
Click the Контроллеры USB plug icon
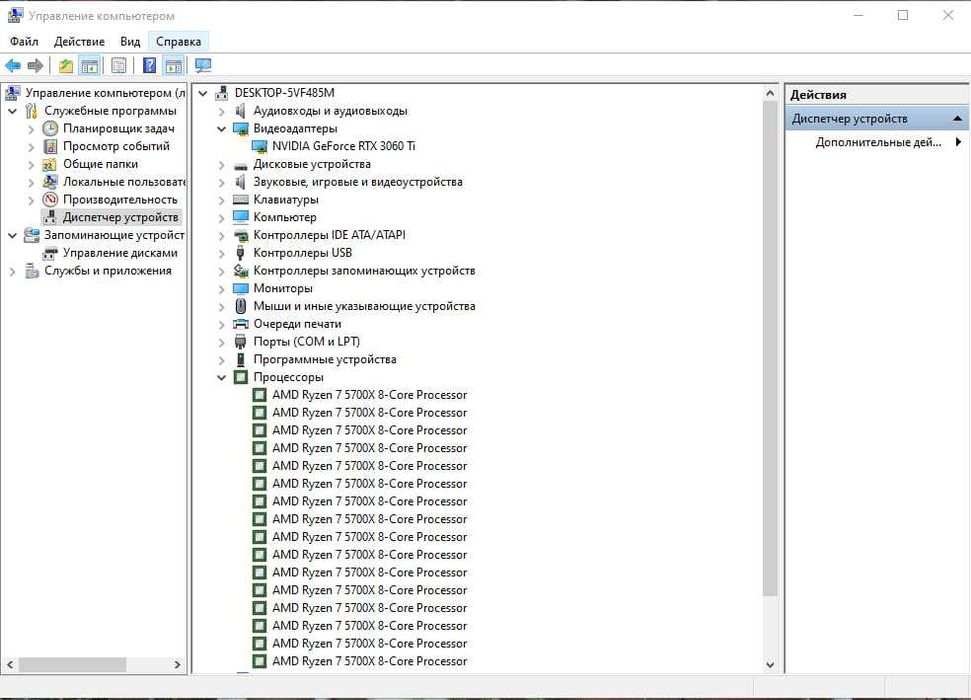[241, 253]
